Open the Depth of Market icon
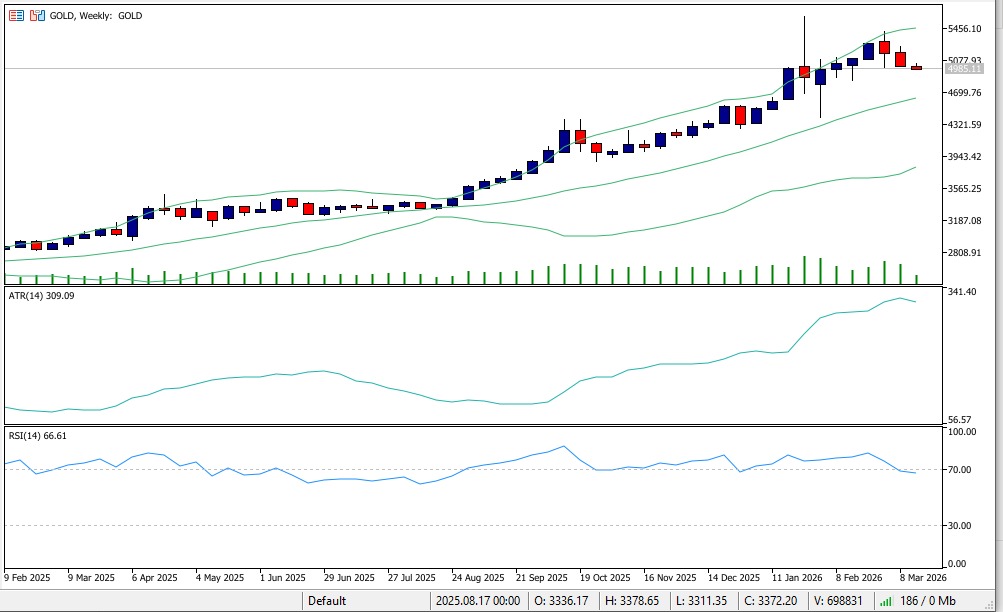 pyautogui.click(x=37, y=16)
